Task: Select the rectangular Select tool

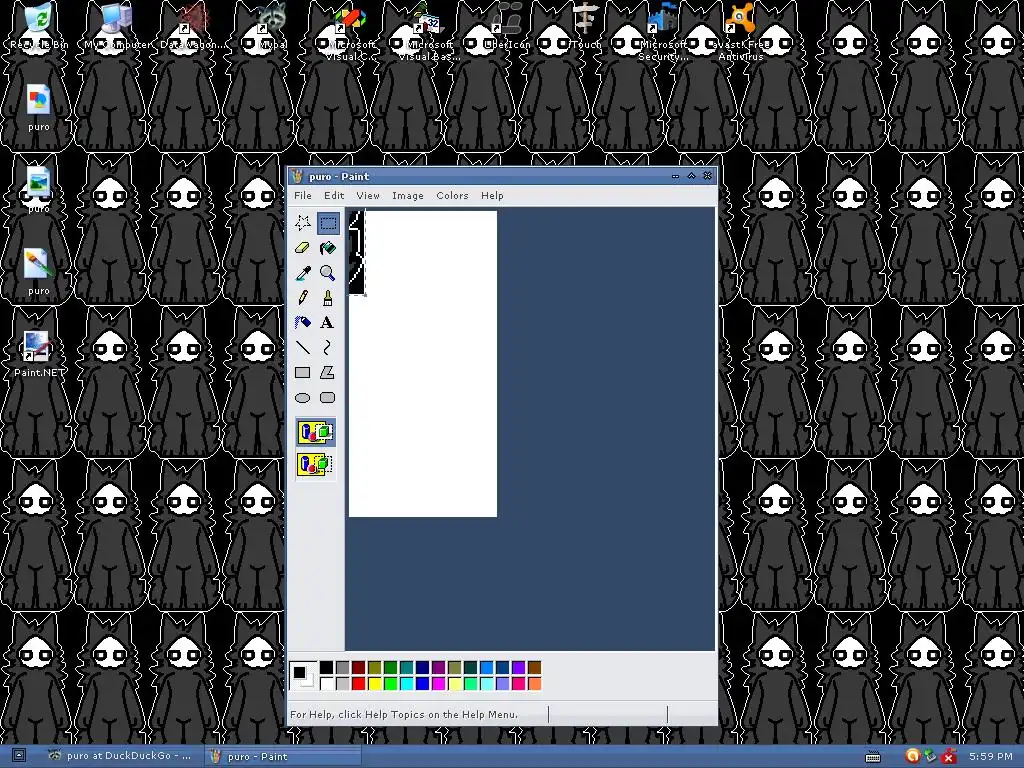Action: (x=328, y=223)
